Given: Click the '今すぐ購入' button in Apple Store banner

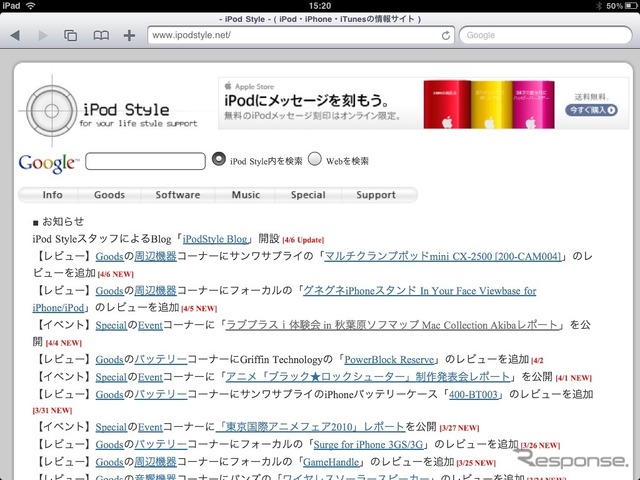Looking at the screenshot, I should tap(591, 110).
